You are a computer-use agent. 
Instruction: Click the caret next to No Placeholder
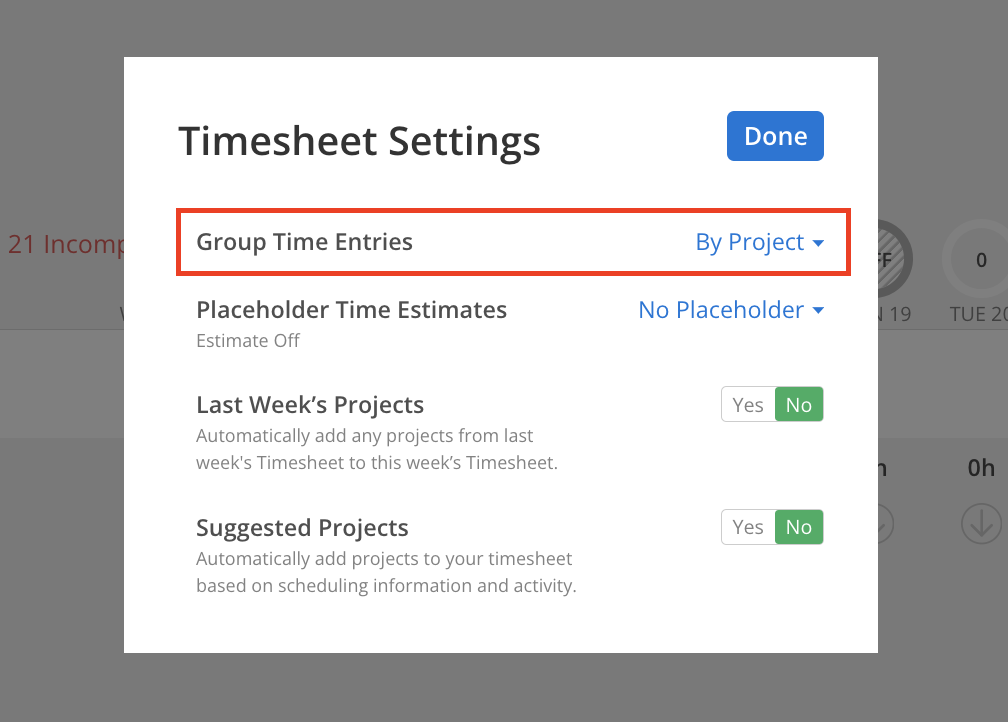pos(819,310)
